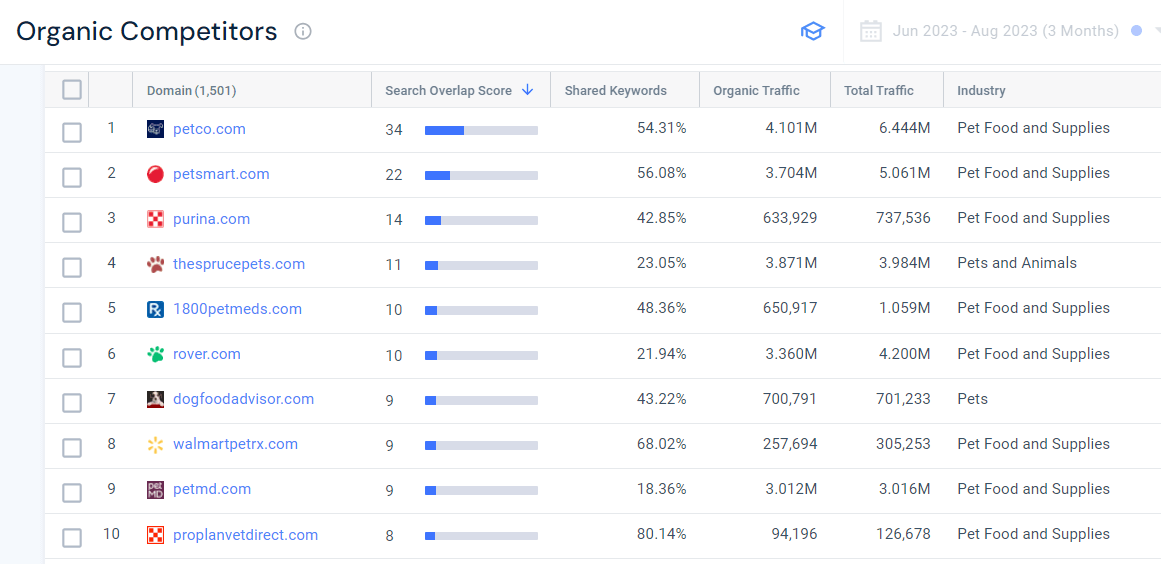Open the rover.com domain link
This screenshot has width=1161, height=564.
tap(207, 355)
